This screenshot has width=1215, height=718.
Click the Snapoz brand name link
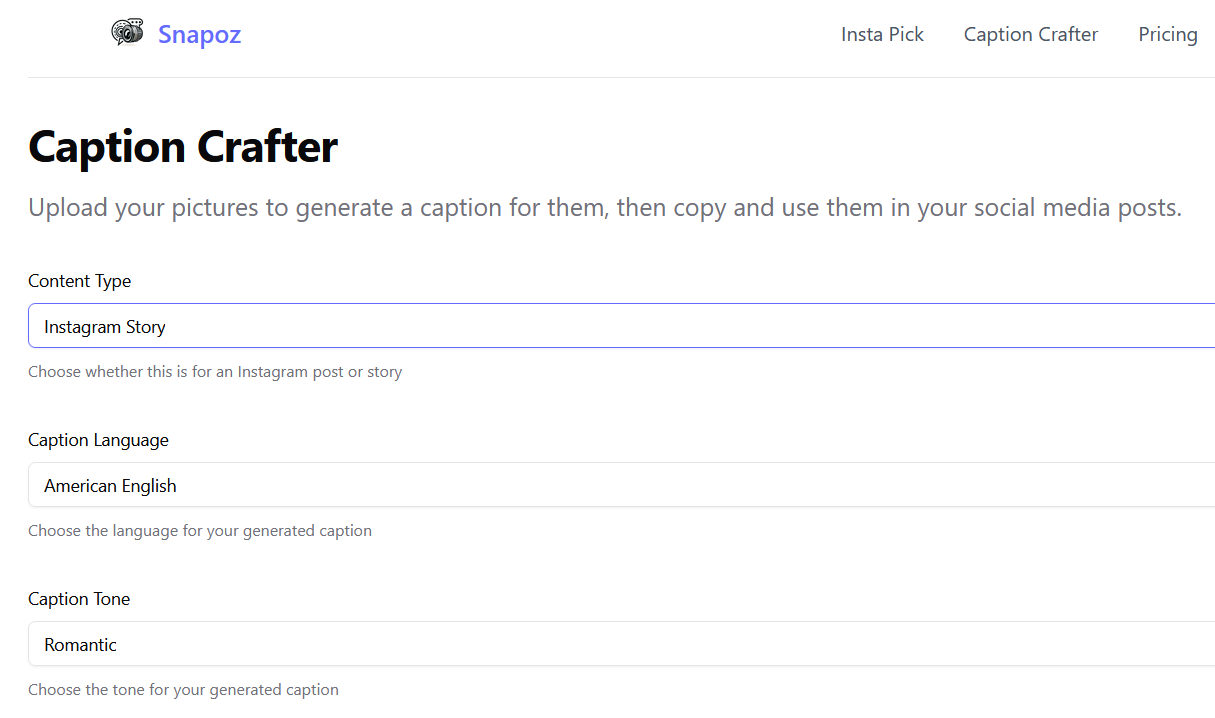(199, 35)
